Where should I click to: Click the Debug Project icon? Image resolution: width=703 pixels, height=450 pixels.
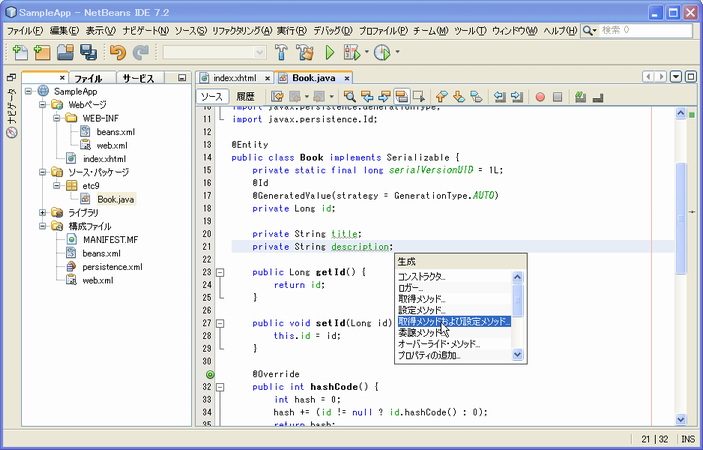pyautogui.click(x=352, y=52)
